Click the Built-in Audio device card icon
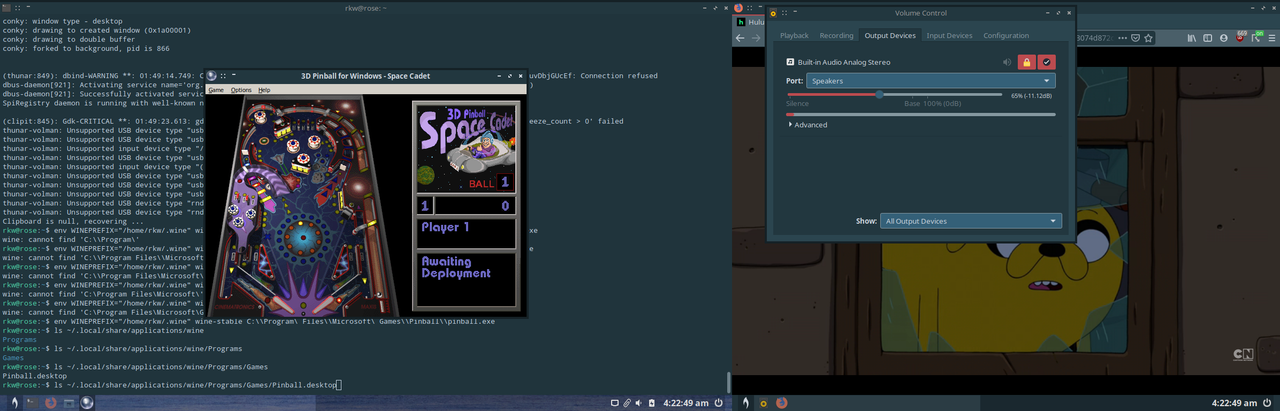Screen dimensions: 1280x411 (790, 62)
